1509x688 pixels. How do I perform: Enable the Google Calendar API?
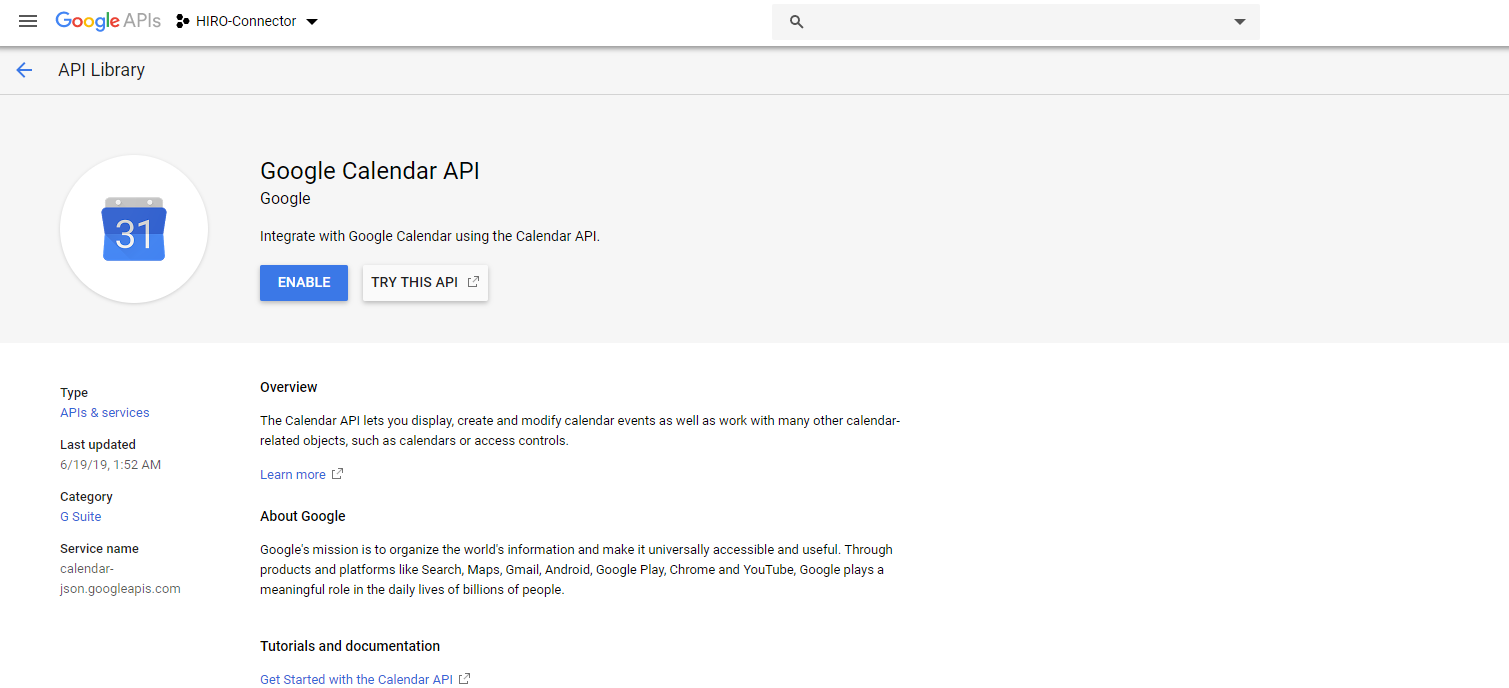tap(304, 283)
